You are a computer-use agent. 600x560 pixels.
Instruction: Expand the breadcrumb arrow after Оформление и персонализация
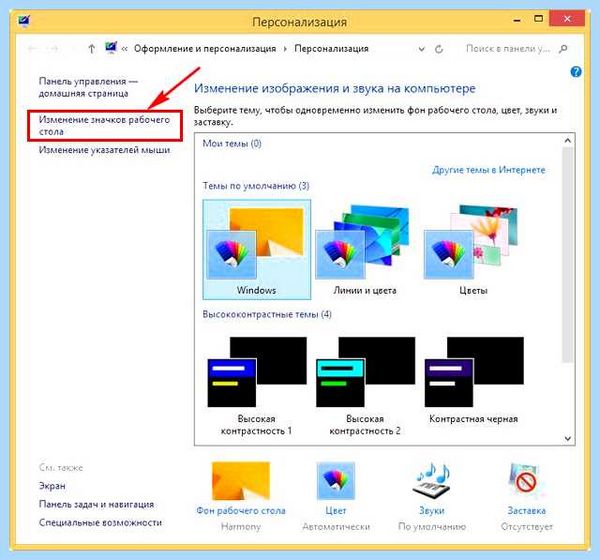pos(285,49)
